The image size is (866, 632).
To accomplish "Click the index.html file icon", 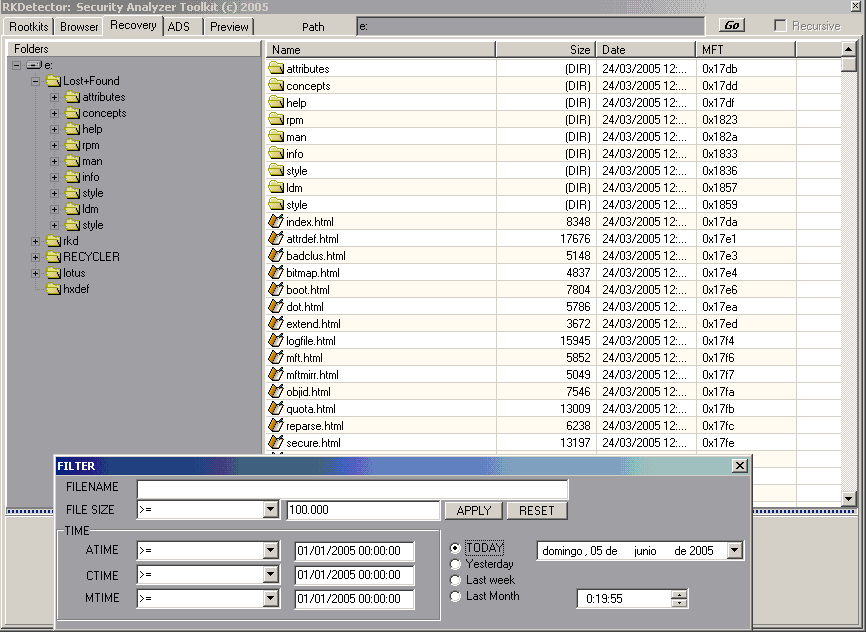I will coord(276,222).
